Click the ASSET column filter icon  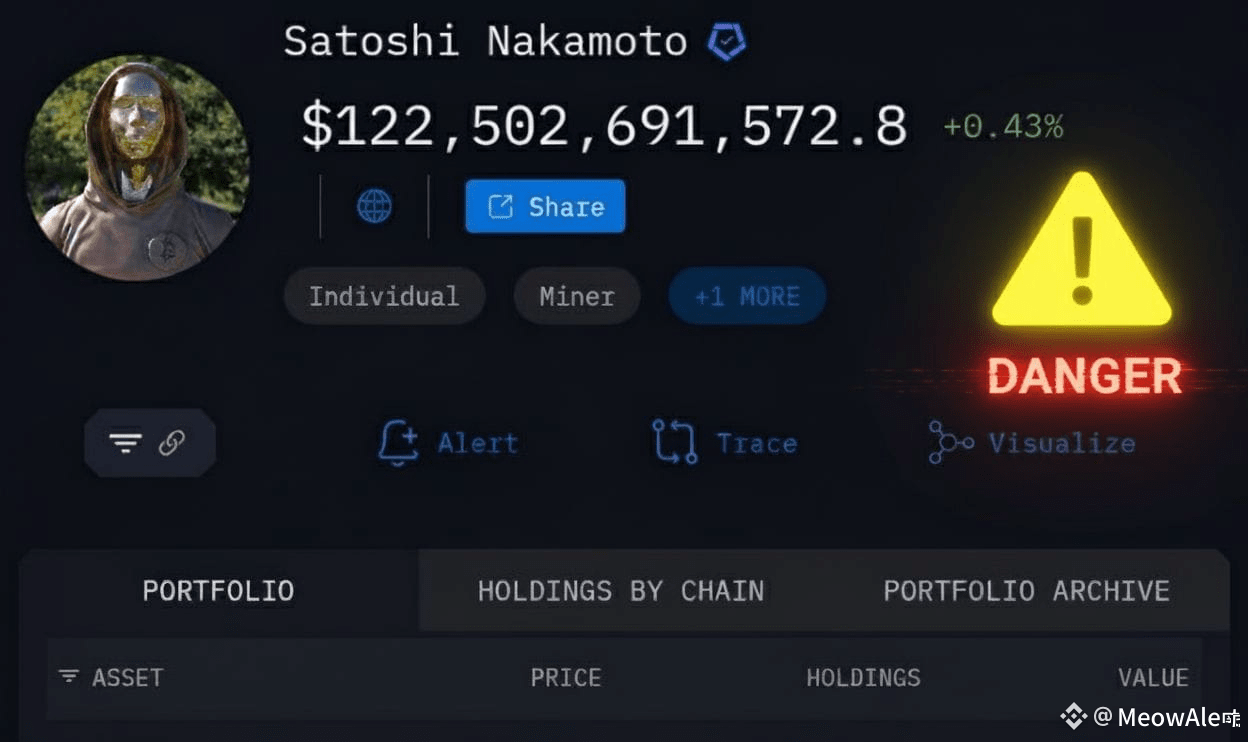[x=68, y=677]
